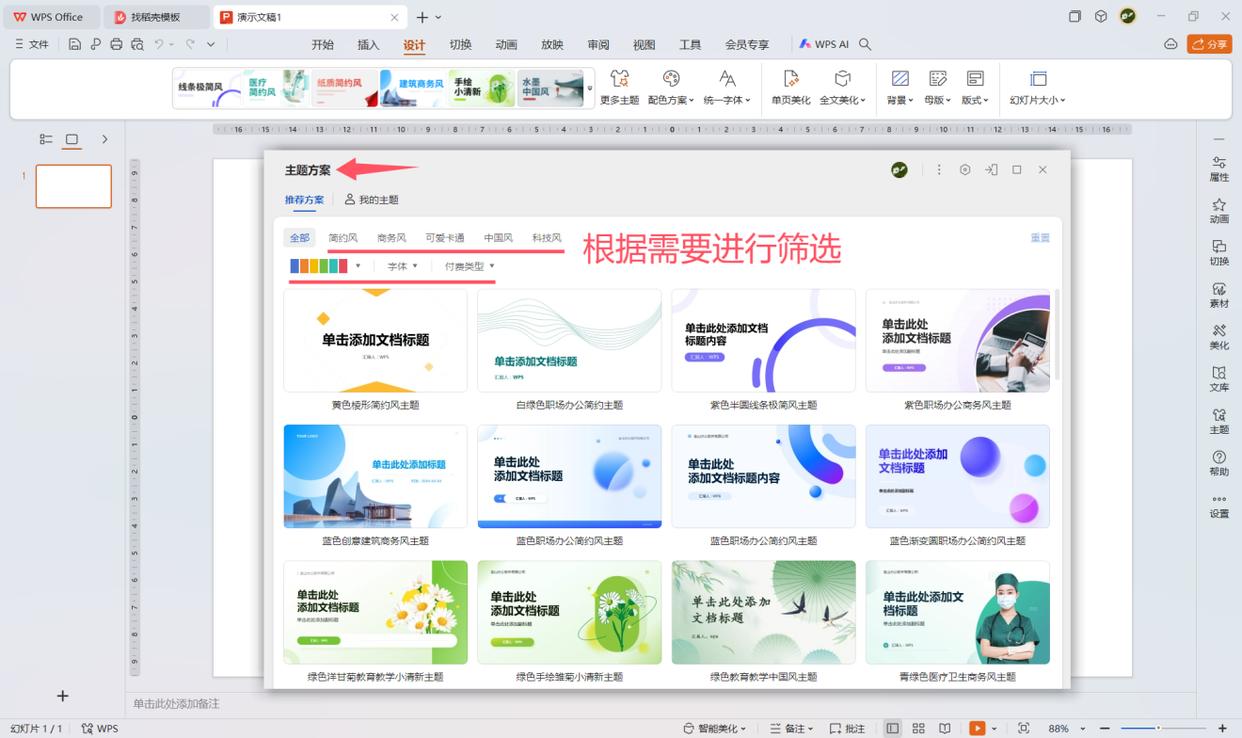This screenshot has height=738, width=1242.
Task: Toggle 批注 comments in status bar
Action: [x=847, y=728]
